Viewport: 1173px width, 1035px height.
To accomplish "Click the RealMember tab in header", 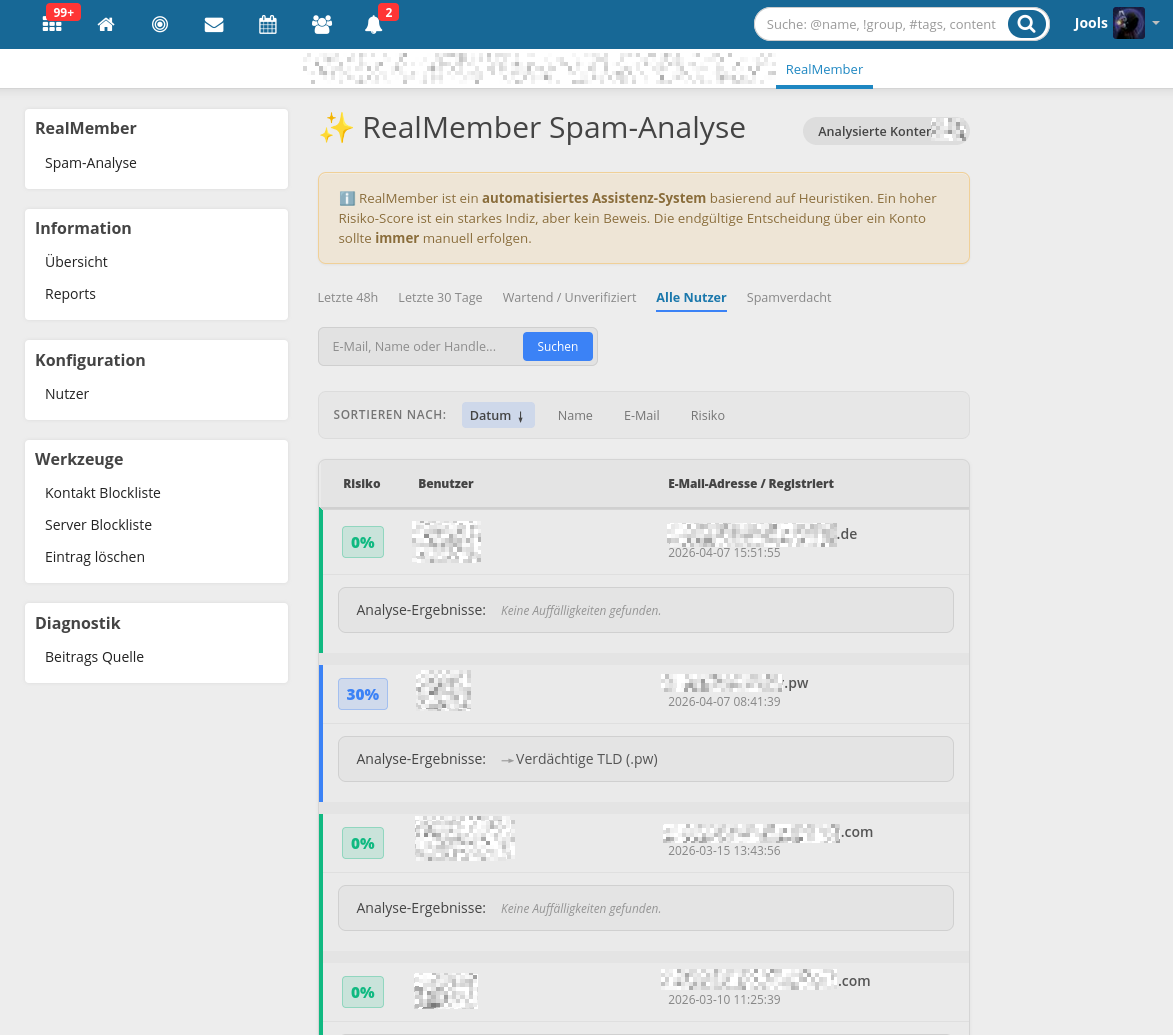I will click(824, 70).
